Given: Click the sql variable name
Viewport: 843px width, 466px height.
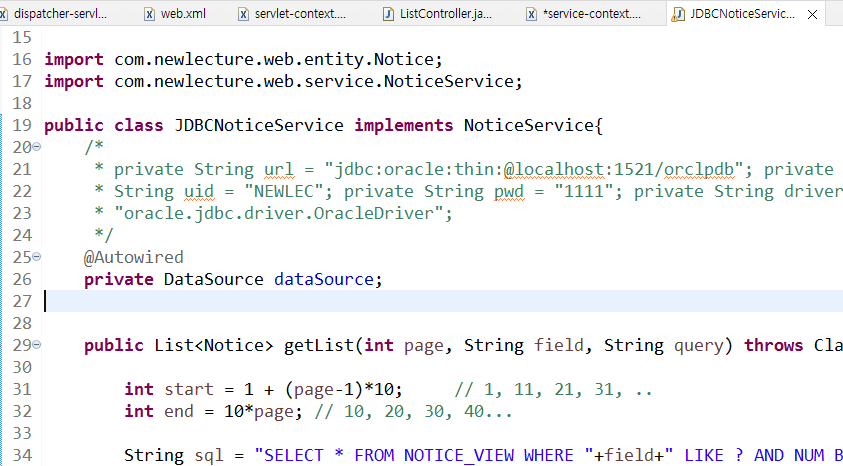Looking at the screenshot, I should pyautogui.click(x=209, y=455).
